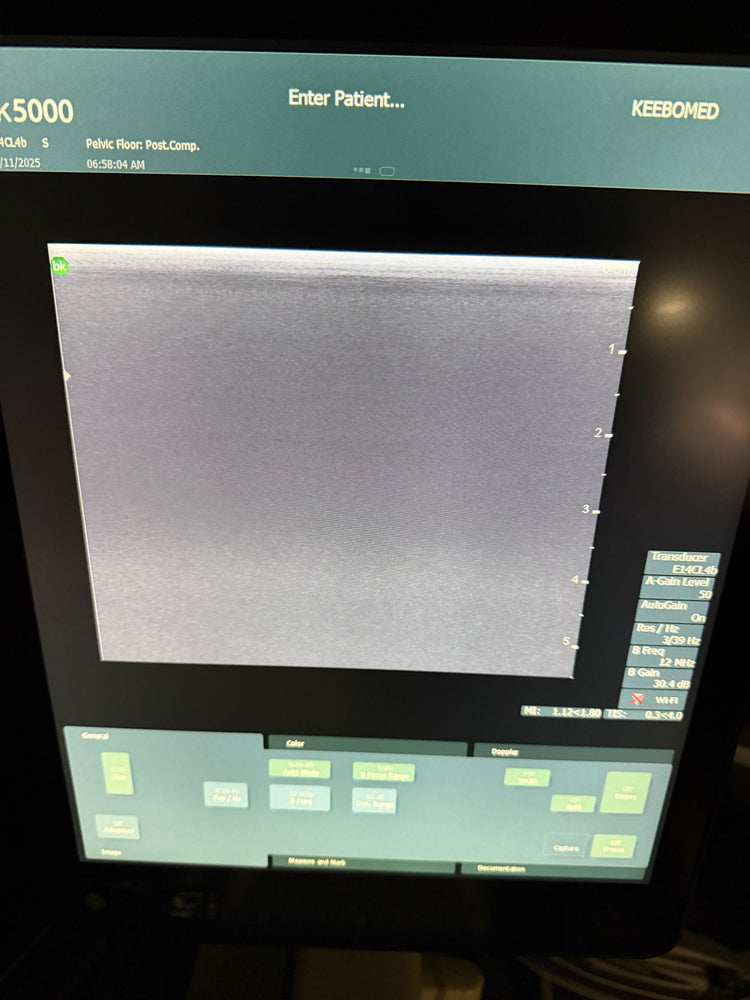Toggle AutoGain On setting
Image resolution: width=750 pixels, height=1000 pixels.
pos(675,611)
